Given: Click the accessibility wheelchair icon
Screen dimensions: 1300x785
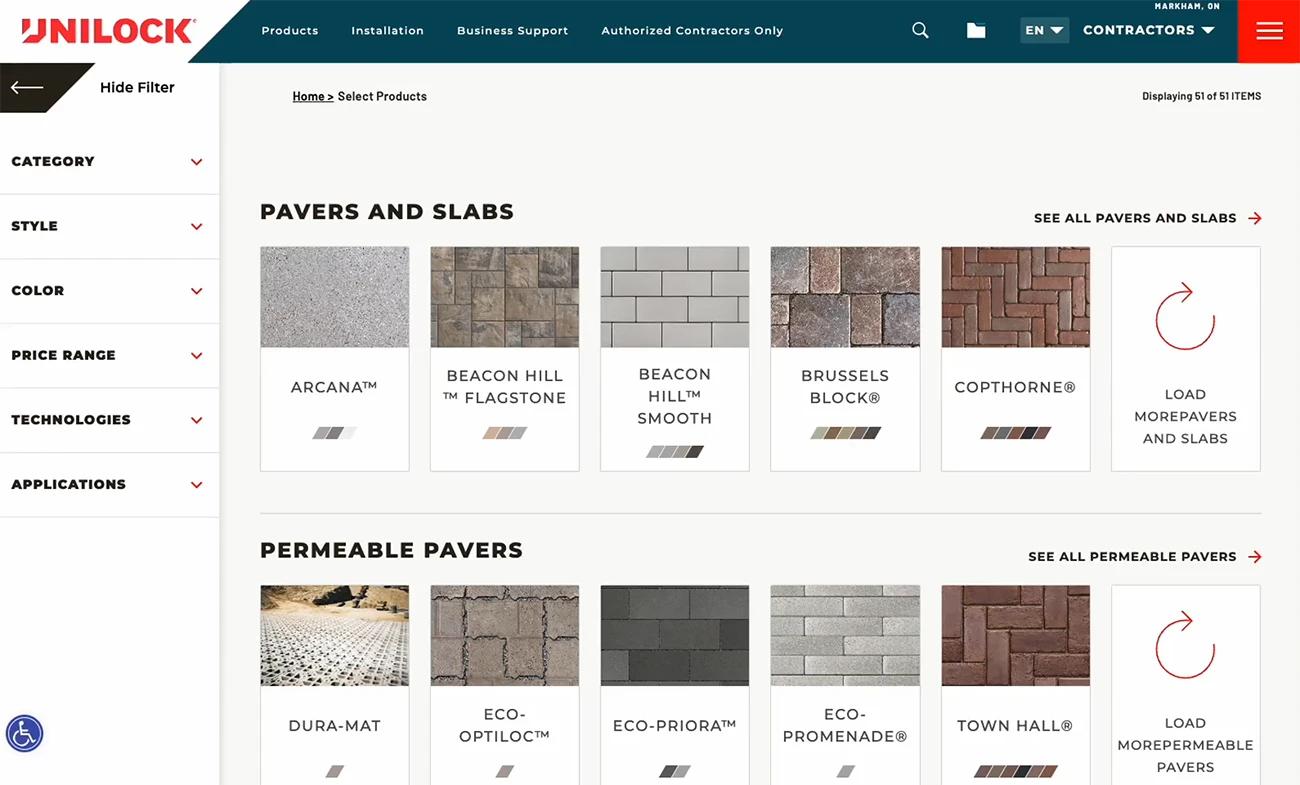Looking at the screenshot, I should tap(25, 734).
